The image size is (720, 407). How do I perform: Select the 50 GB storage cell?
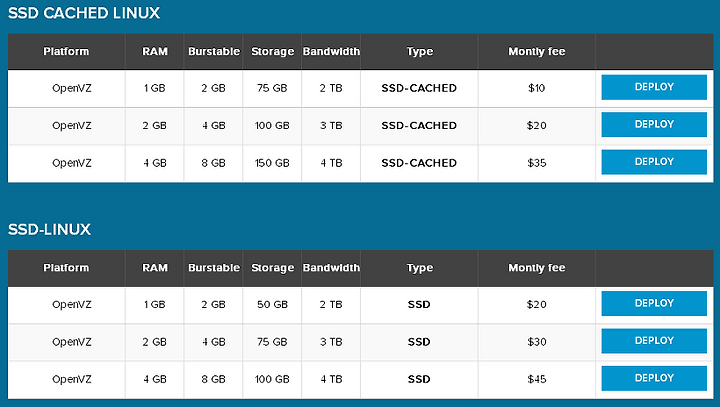tap(272, 305)
